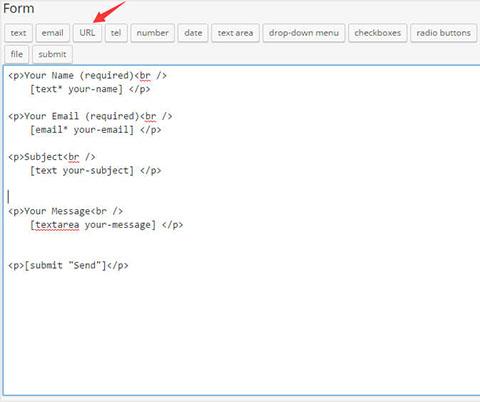Insert a radio buttons tag
The width and height of the screenshot is (480, 402).
point(444,33)
